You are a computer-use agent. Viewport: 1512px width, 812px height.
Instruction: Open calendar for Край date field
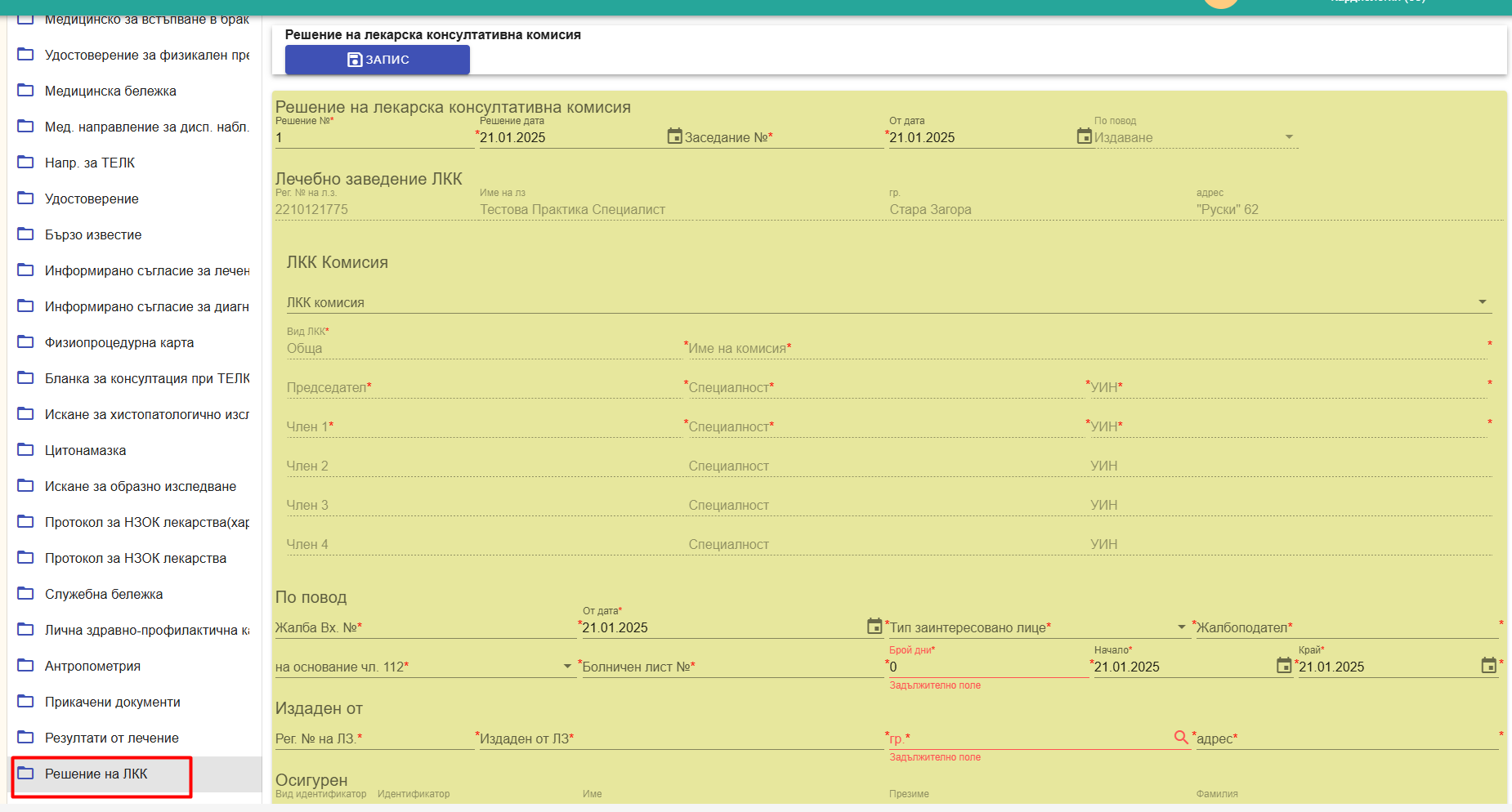1489,665
